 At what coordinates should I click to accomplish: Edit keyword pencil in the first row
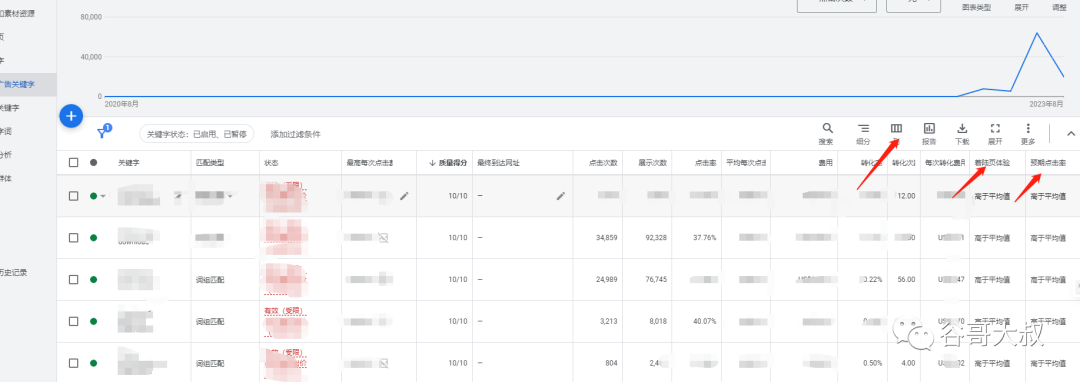point(178,196)
